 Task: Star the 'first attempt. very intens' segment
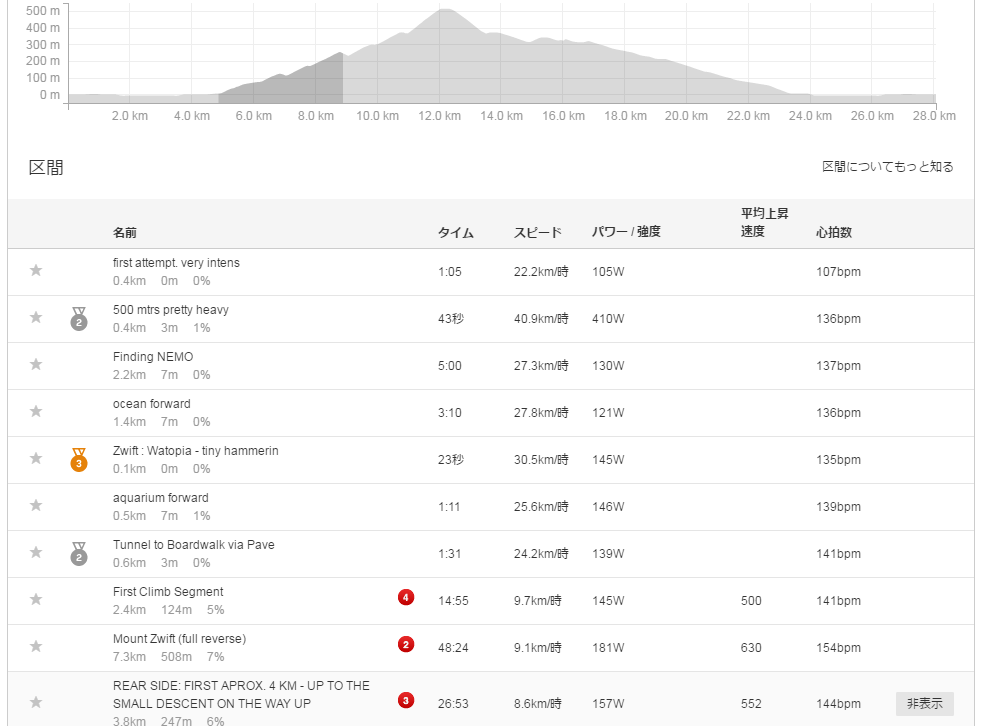[36, 270]
